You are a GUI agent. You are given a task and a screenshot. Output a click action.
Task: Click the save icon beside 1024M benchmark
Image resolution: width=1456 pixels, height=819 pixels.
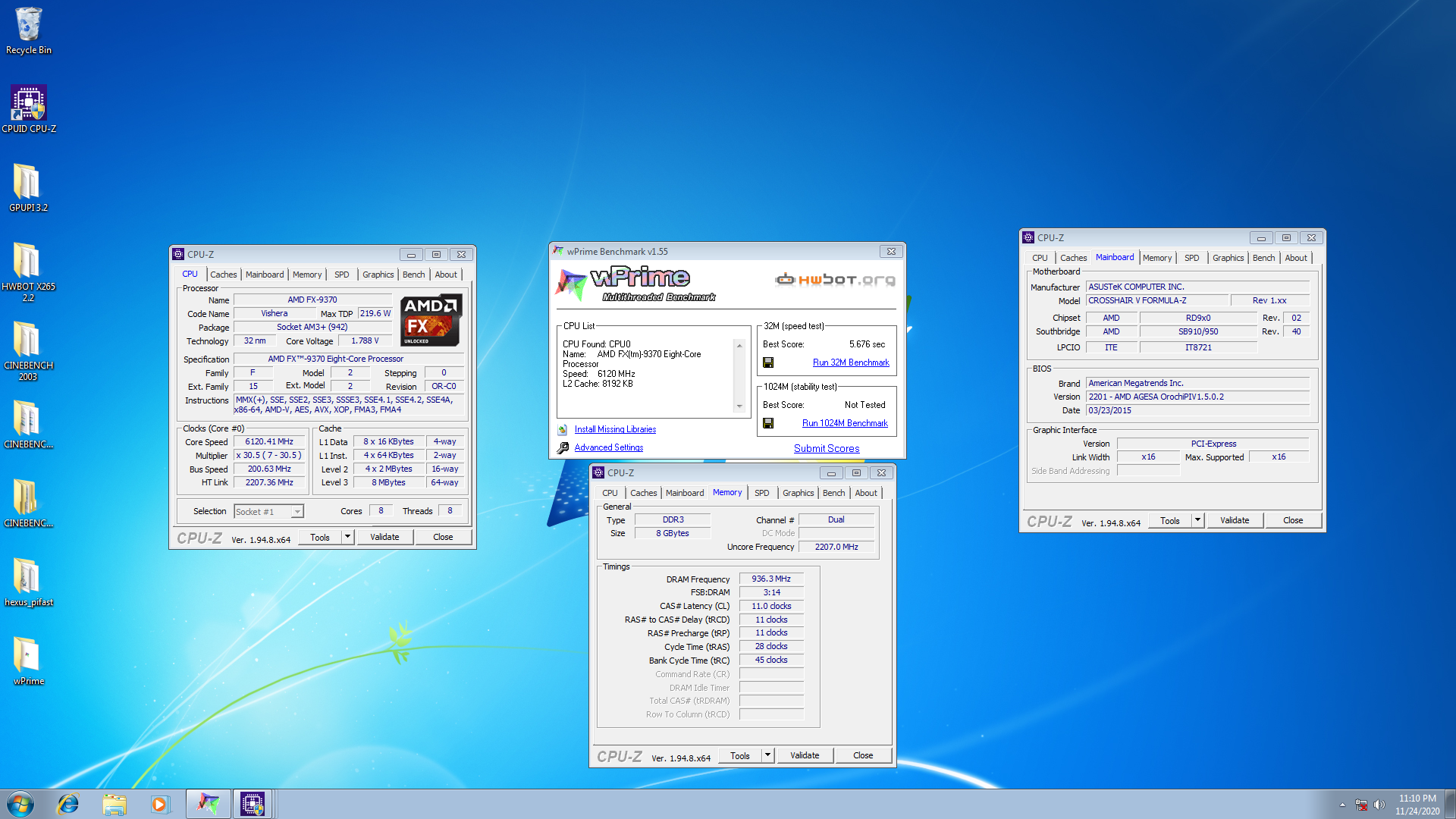pos(768,423)
